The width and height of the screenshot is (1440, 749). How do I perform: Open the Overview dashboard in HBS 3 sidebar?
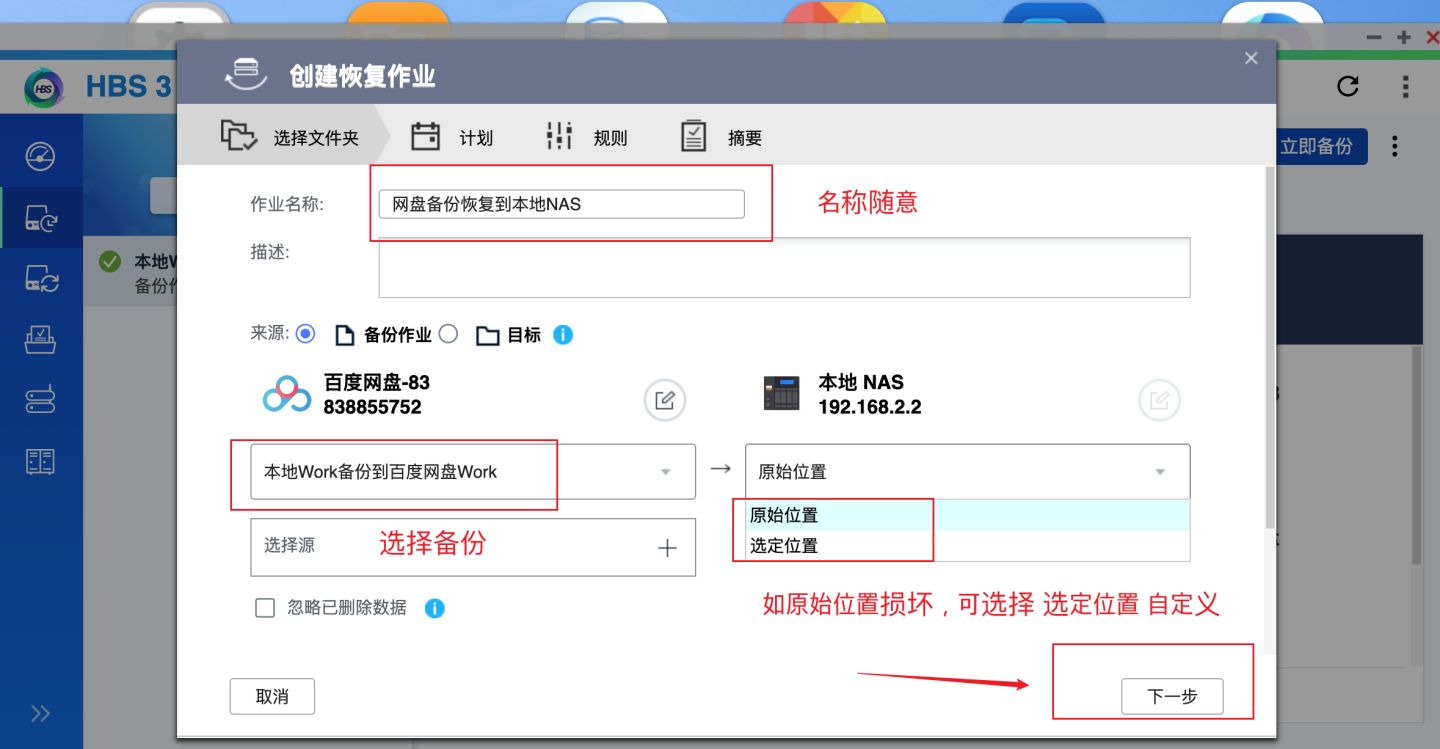[x=40, y=155]
